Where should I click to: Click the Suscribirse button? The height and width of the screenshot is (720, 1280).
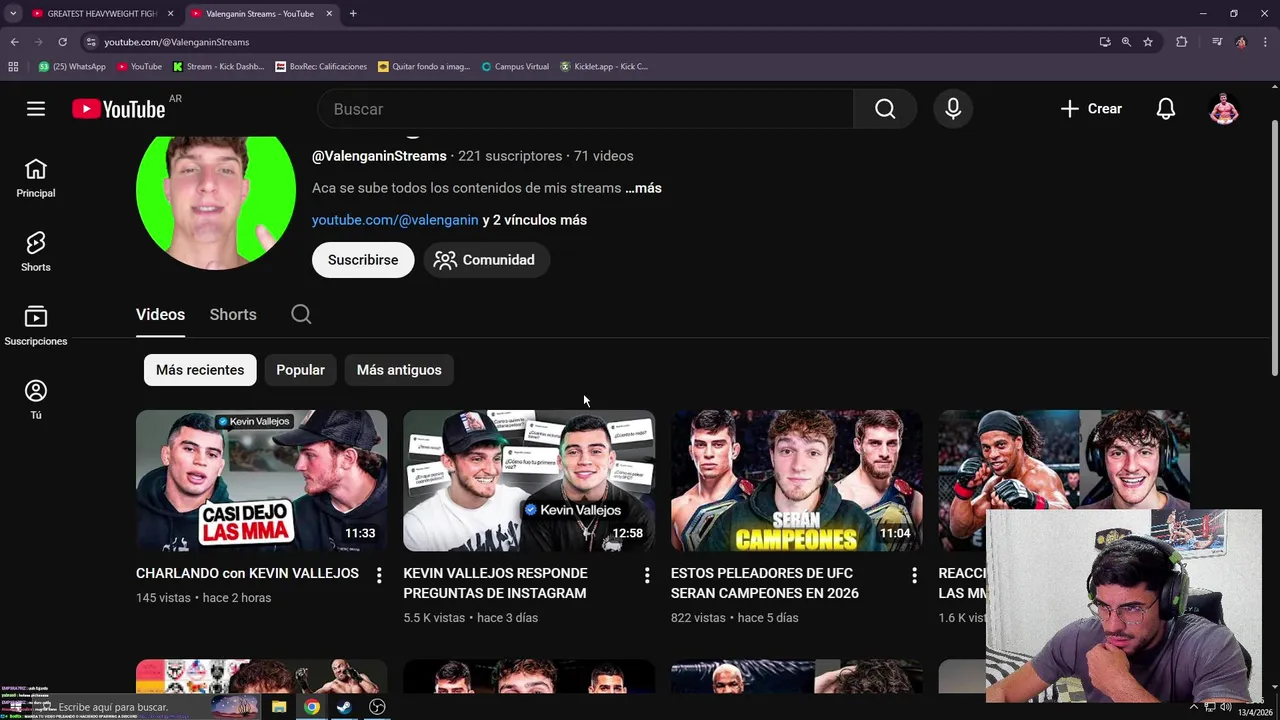[363, 260]
